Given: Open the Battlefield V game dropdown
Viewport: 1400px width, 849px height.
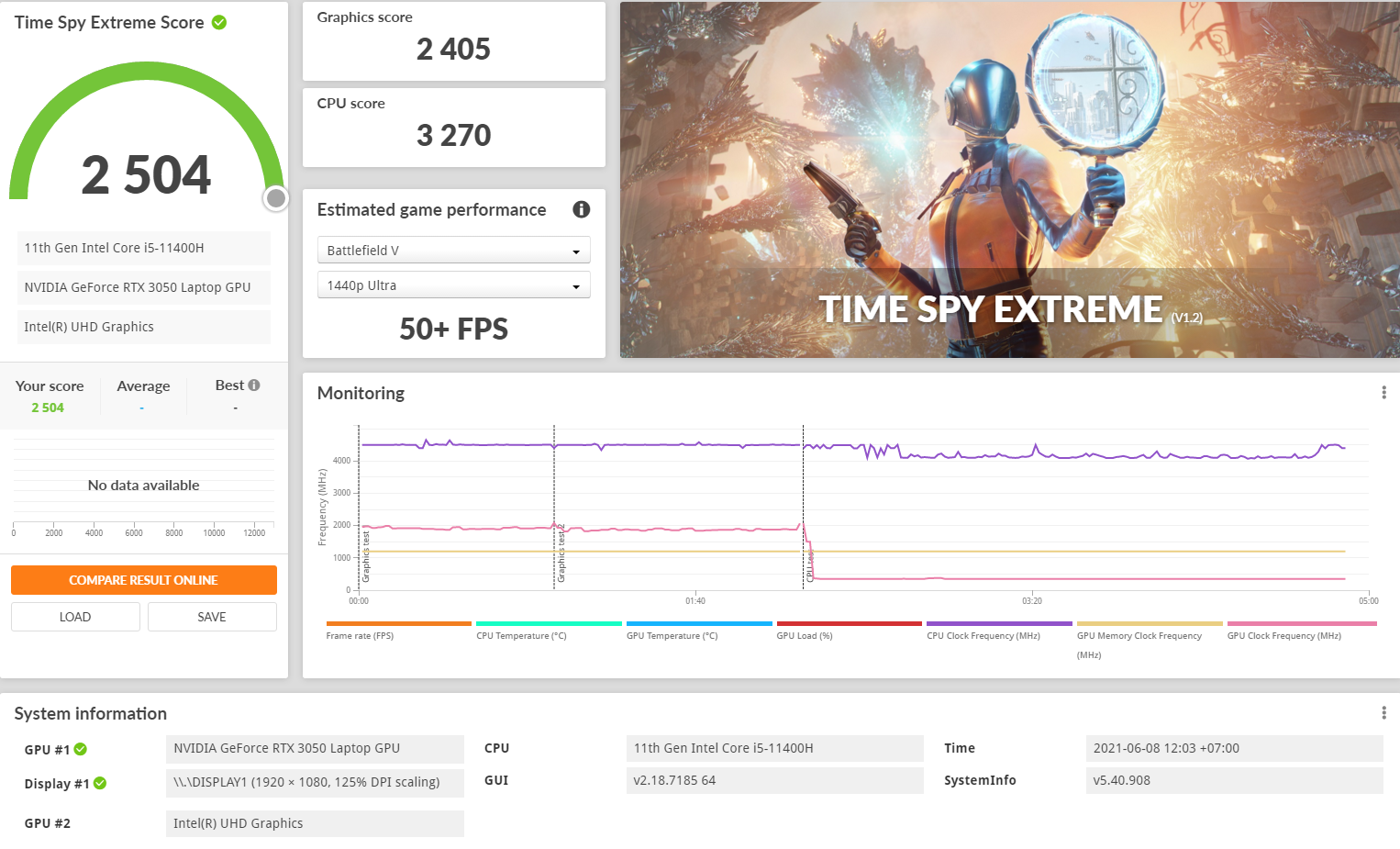Looking at the screenshot, I should 453,250.
